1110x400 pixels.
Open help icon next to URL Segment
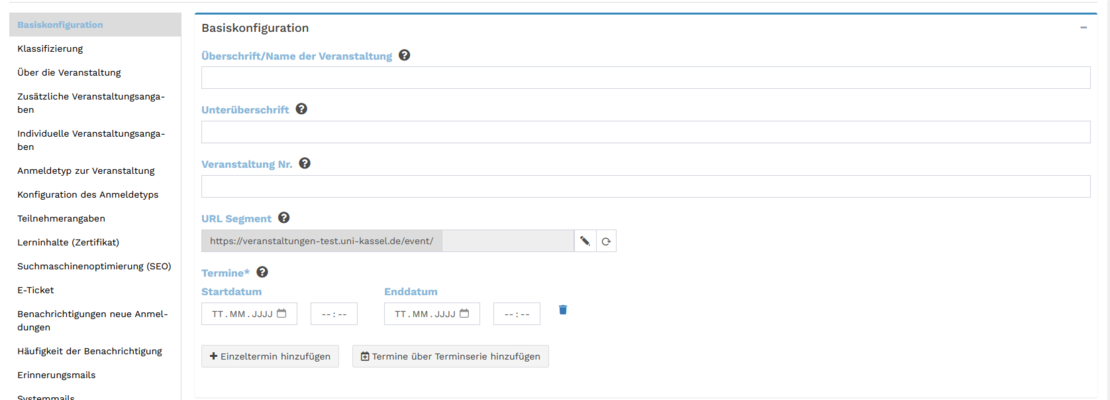coord(284,217)
